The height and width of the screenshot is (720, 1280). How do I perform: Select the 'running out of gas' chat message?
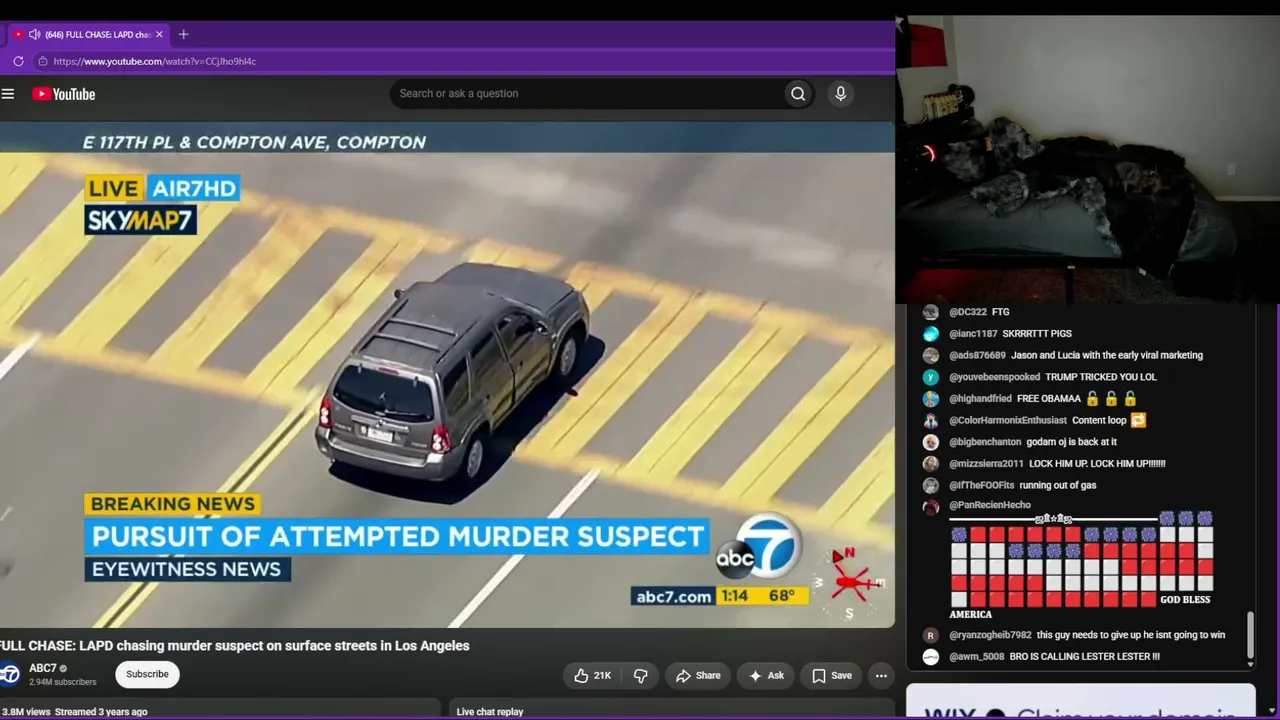click(x=1057, y=485)
